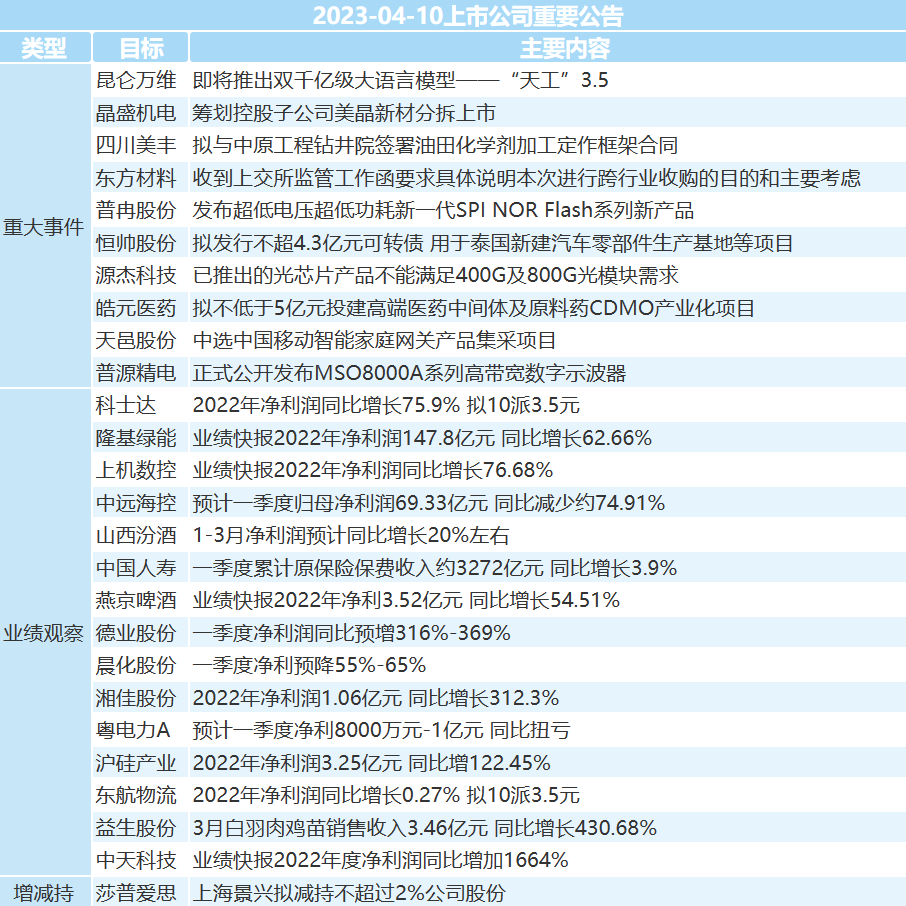Click the text about 天工 3.5 large language model

pyautogui.click(x=400, y=80)
